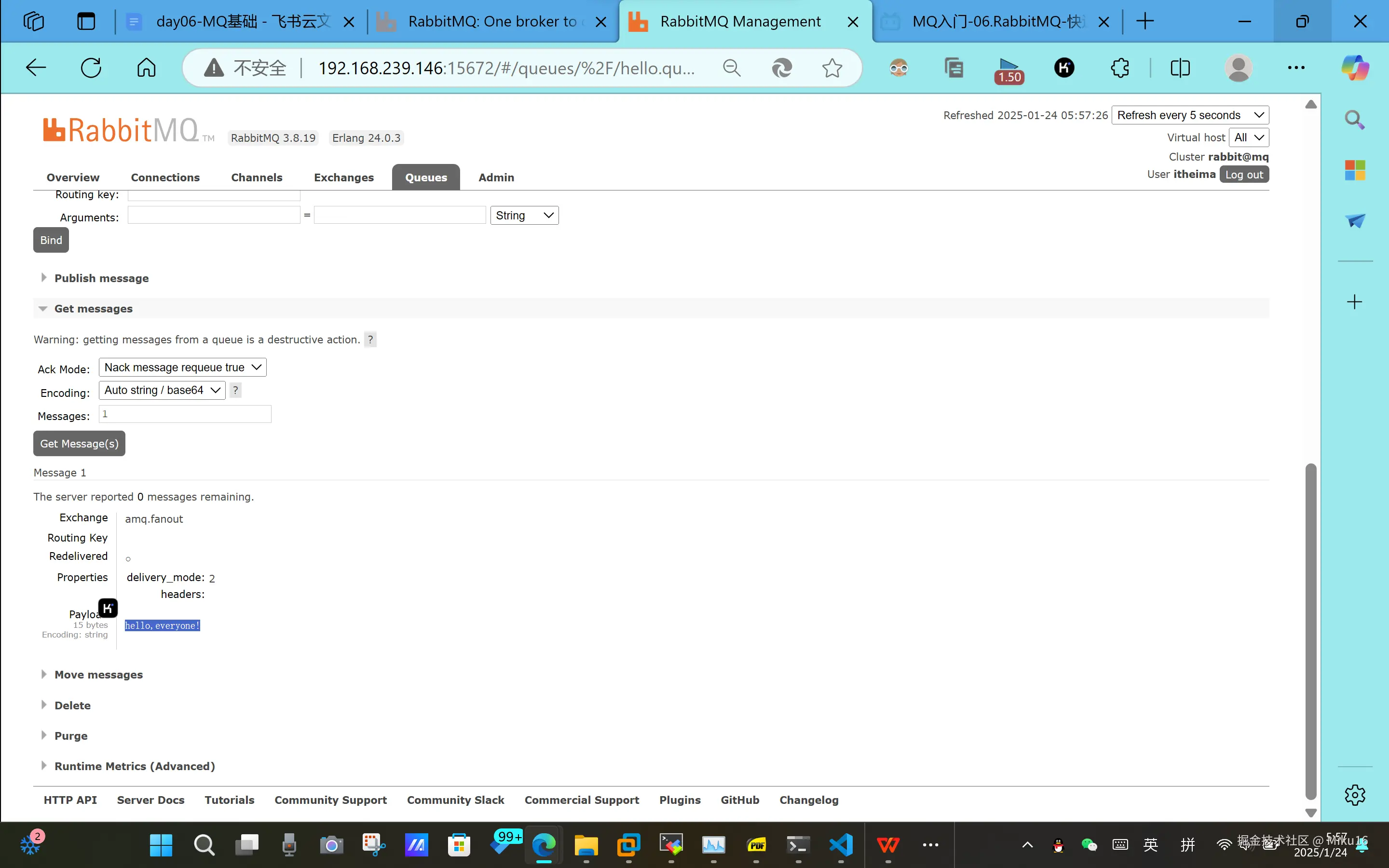The image size is (1389, 868).
Task: Open the Ack Mode dropdown
Action: (x=182, y=367)
